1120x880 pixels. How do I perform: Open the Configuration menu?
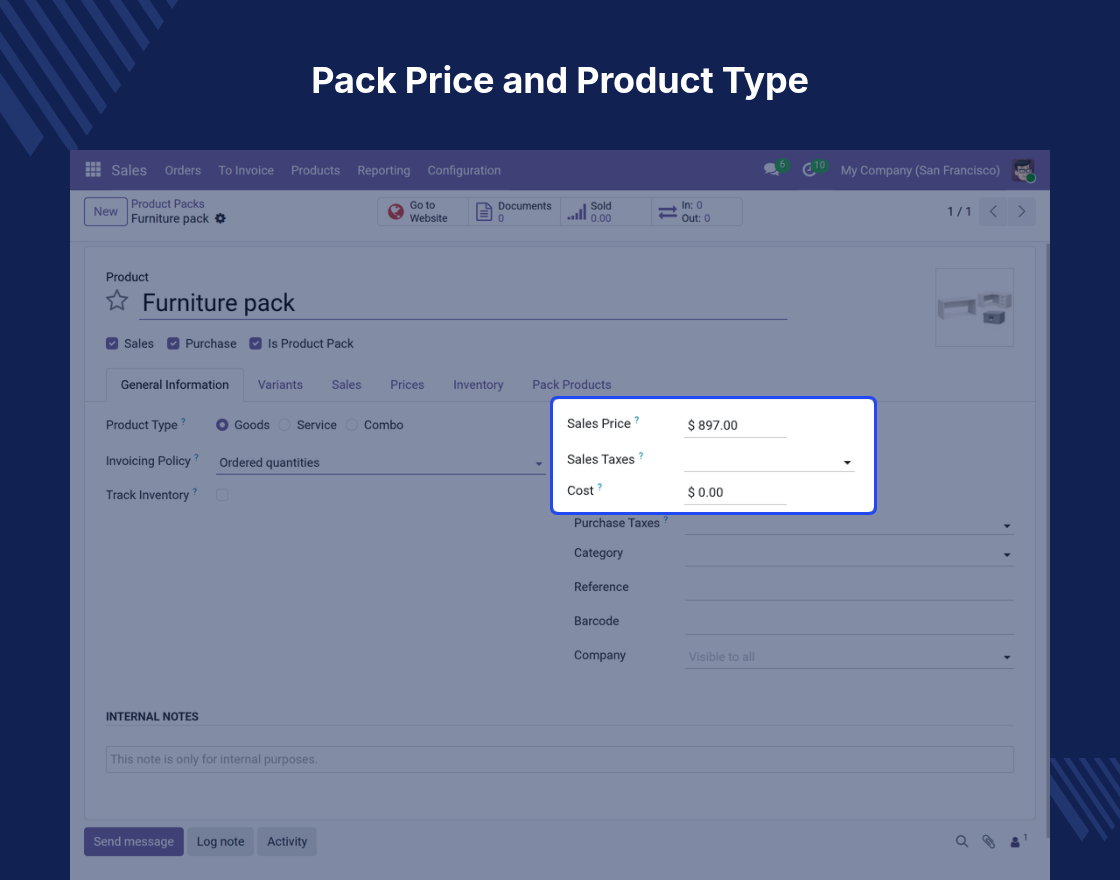tap(464, 170)
